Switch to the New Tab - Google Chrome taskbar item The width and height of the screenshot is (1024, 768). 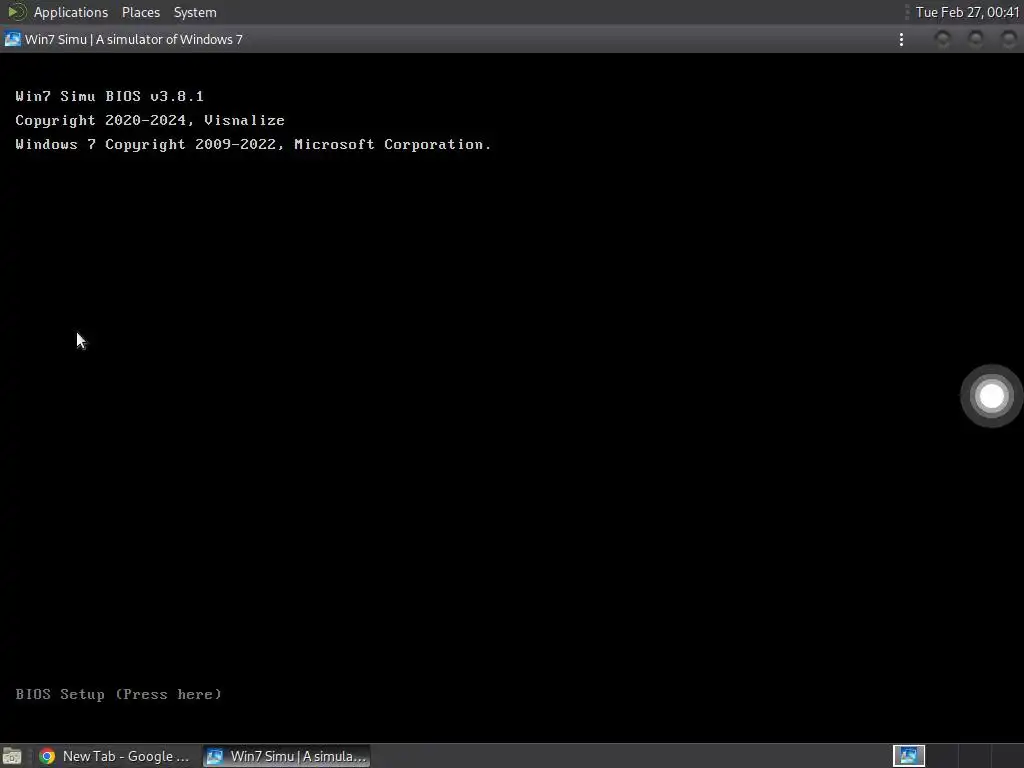pos(114,756)
